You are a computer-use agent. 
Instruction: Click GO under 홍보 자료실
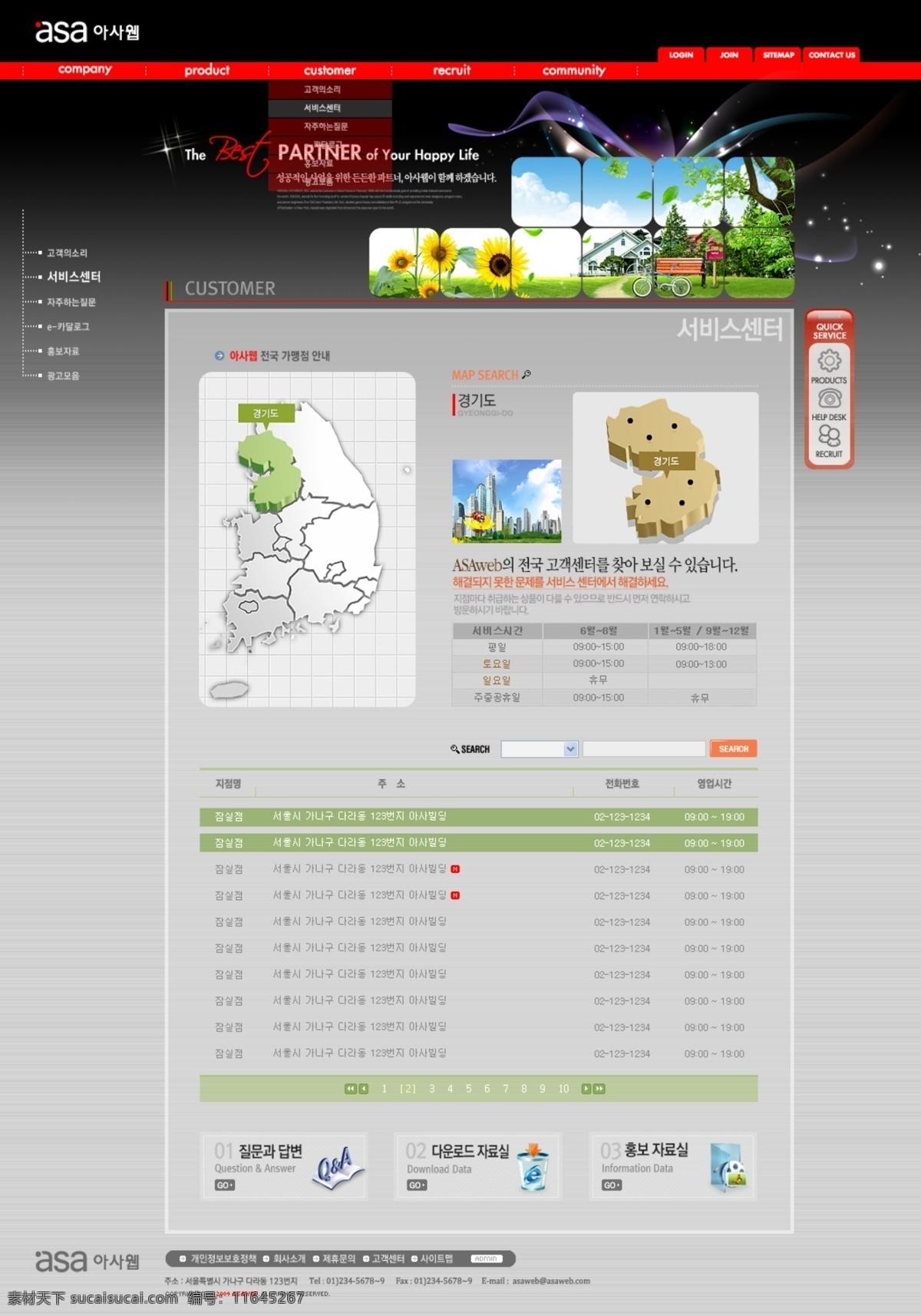pos(612,1185)
